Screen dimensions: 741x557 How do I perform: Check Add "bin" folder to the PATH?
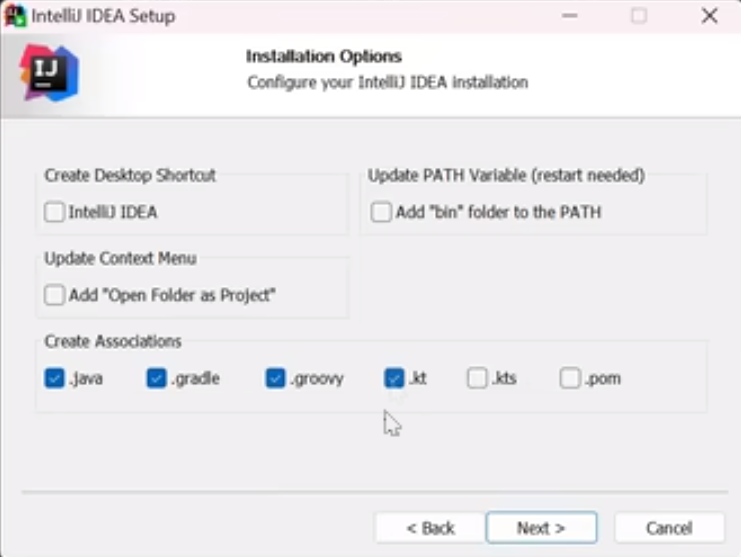[381, 212]
